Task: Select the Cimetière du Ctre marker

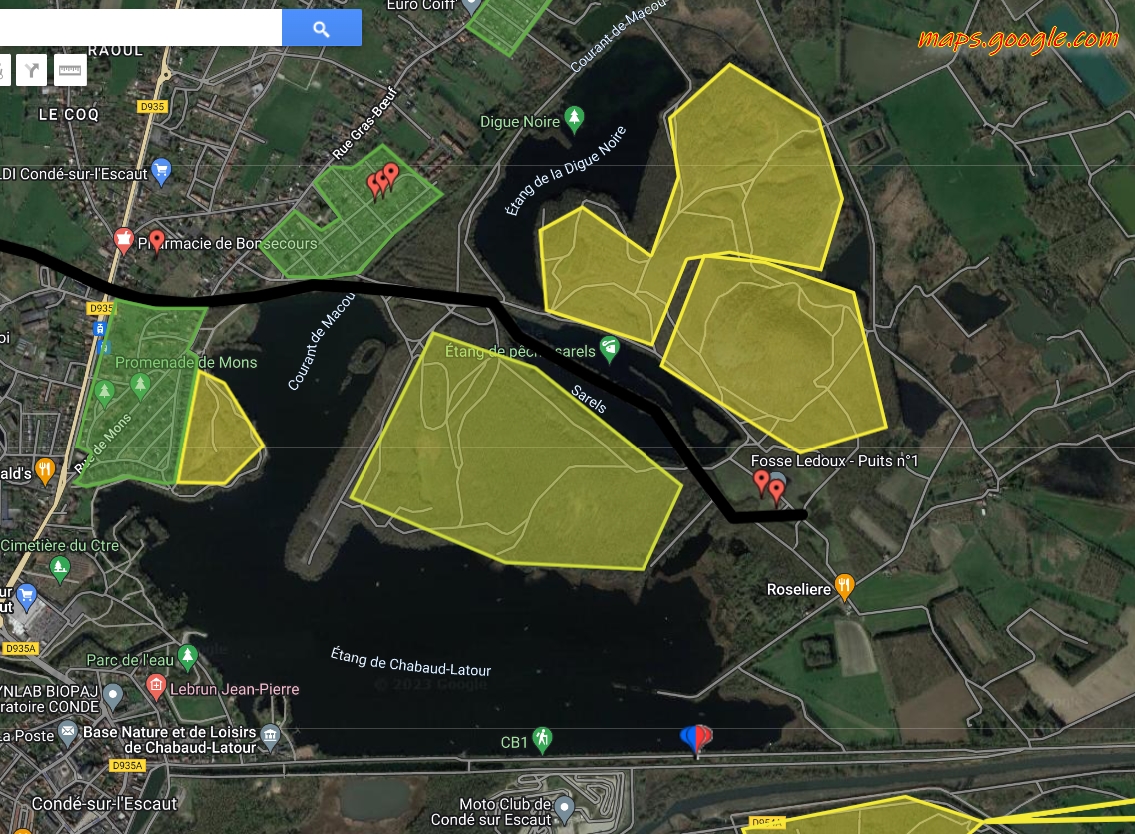Action: pos(60,569)
